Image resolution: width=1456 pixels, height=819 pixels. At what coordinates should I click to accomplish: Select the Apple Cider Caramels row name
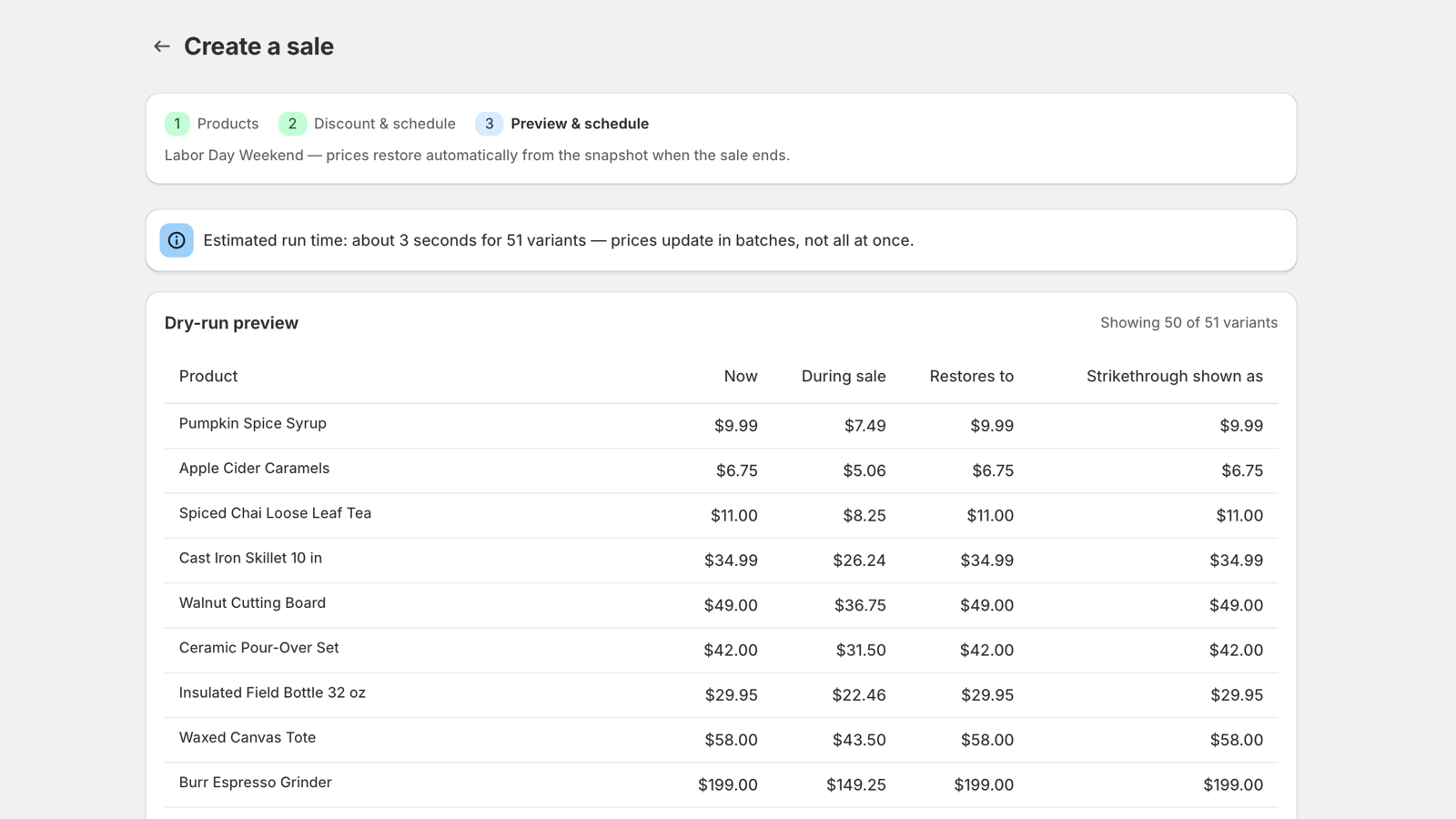pos(254,469)
